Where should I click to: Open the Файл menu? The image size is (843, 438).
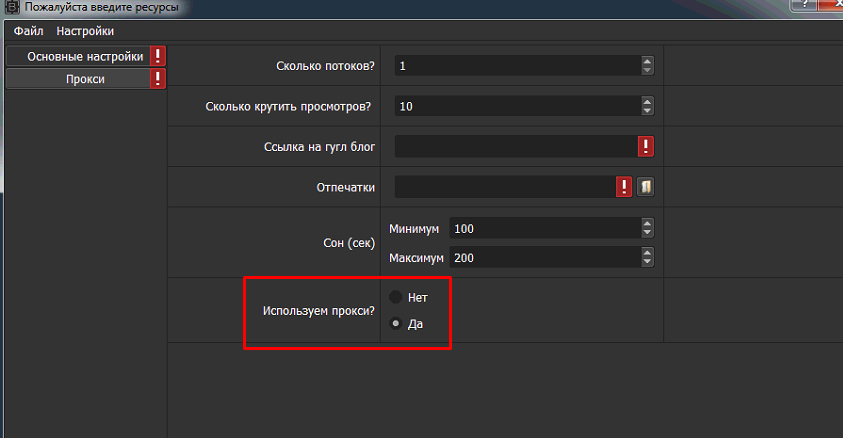click(27, 31)
